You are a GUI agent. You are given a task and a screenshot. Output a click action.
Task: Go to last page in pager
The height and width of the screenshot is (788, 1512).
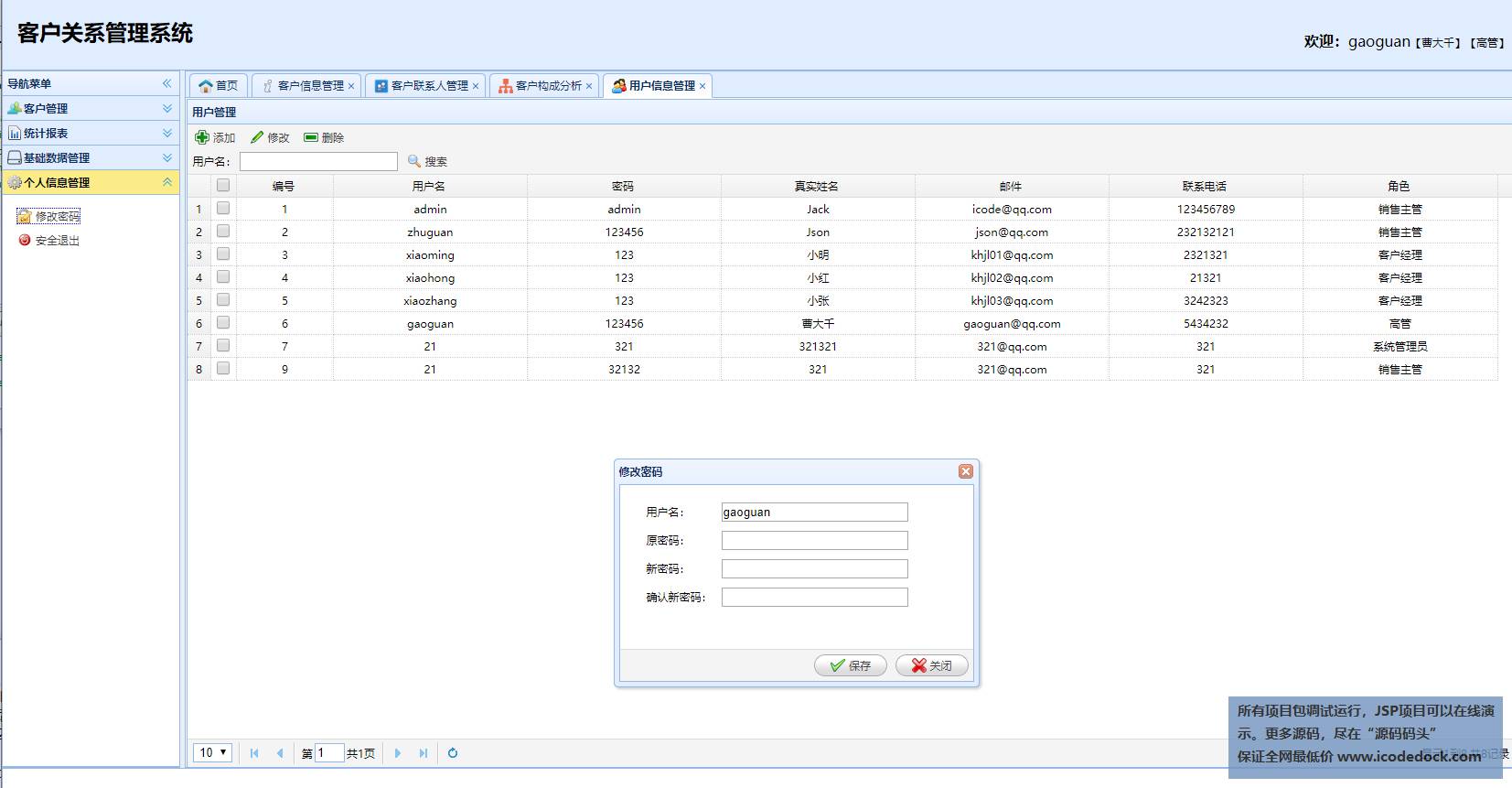[x=424, y=753]
